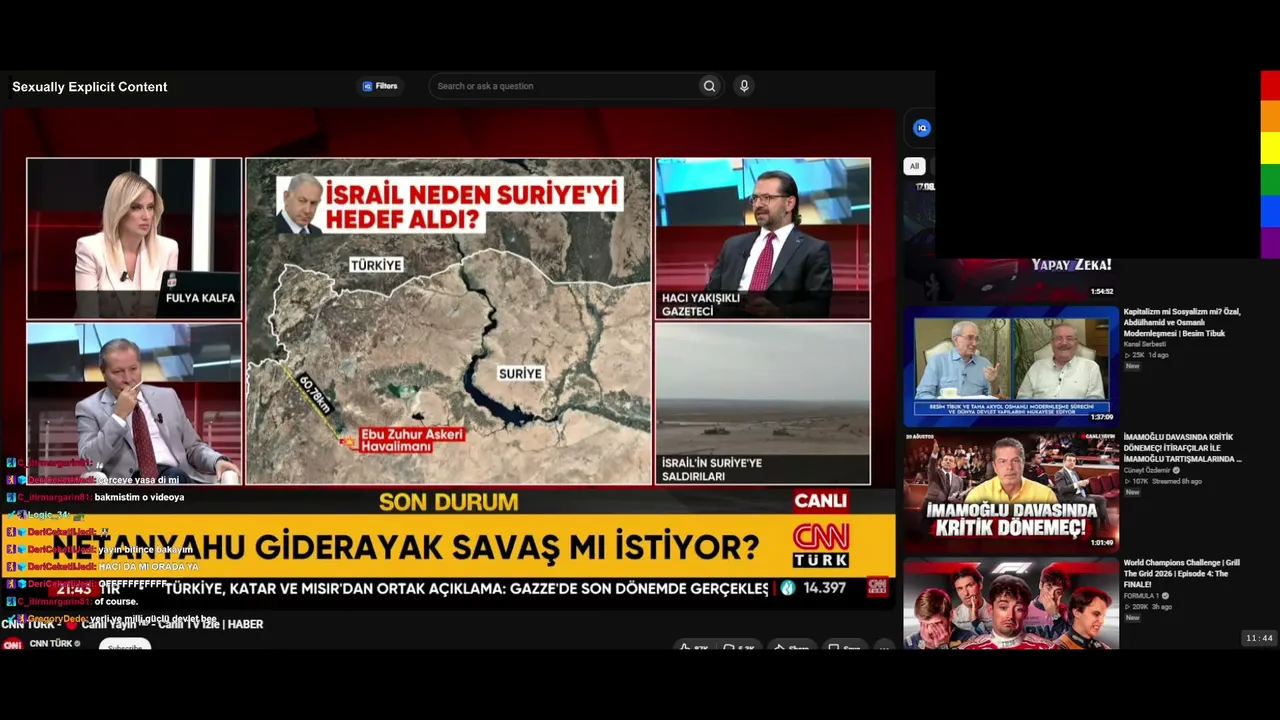Screen dimensions: 1280x720
Task: Click the orange color swatch
Action: (1270, 116)
